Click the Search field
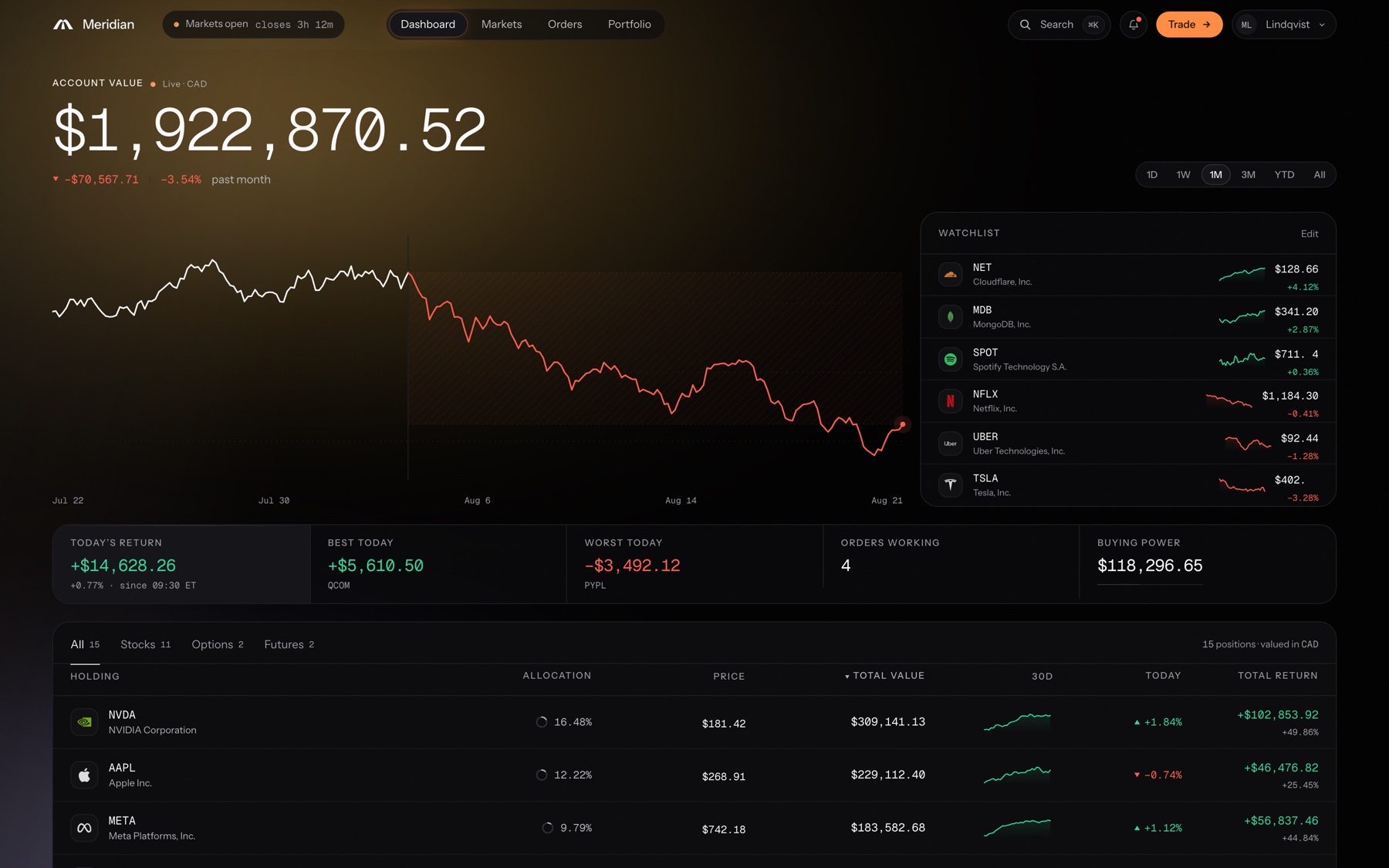The height and width of the screenshot is (868, 1389). tap(1059, 25)
